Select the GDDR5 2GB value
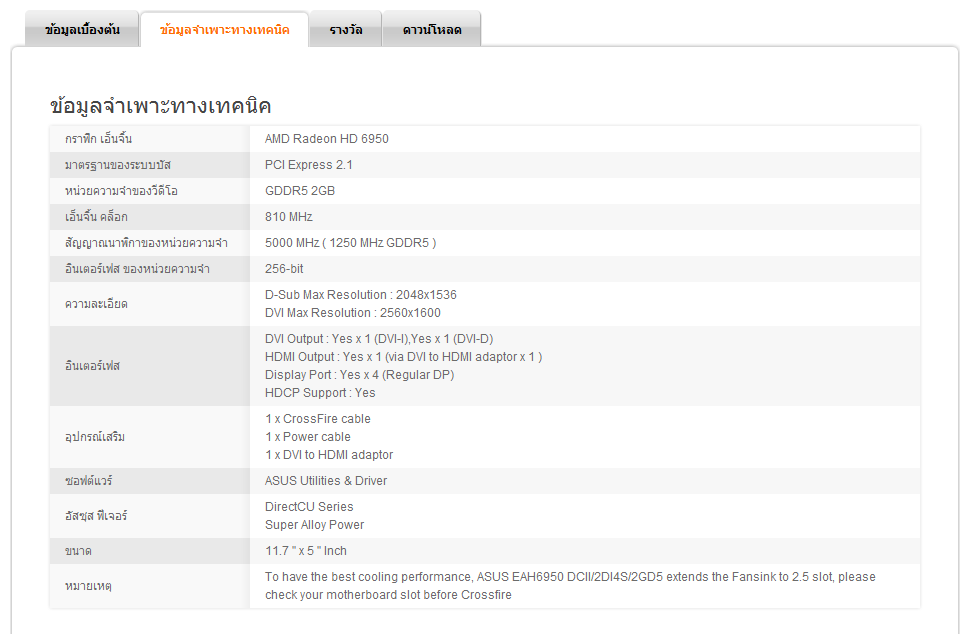The height and width of the screenshot is (634, 967). (300, 191)
